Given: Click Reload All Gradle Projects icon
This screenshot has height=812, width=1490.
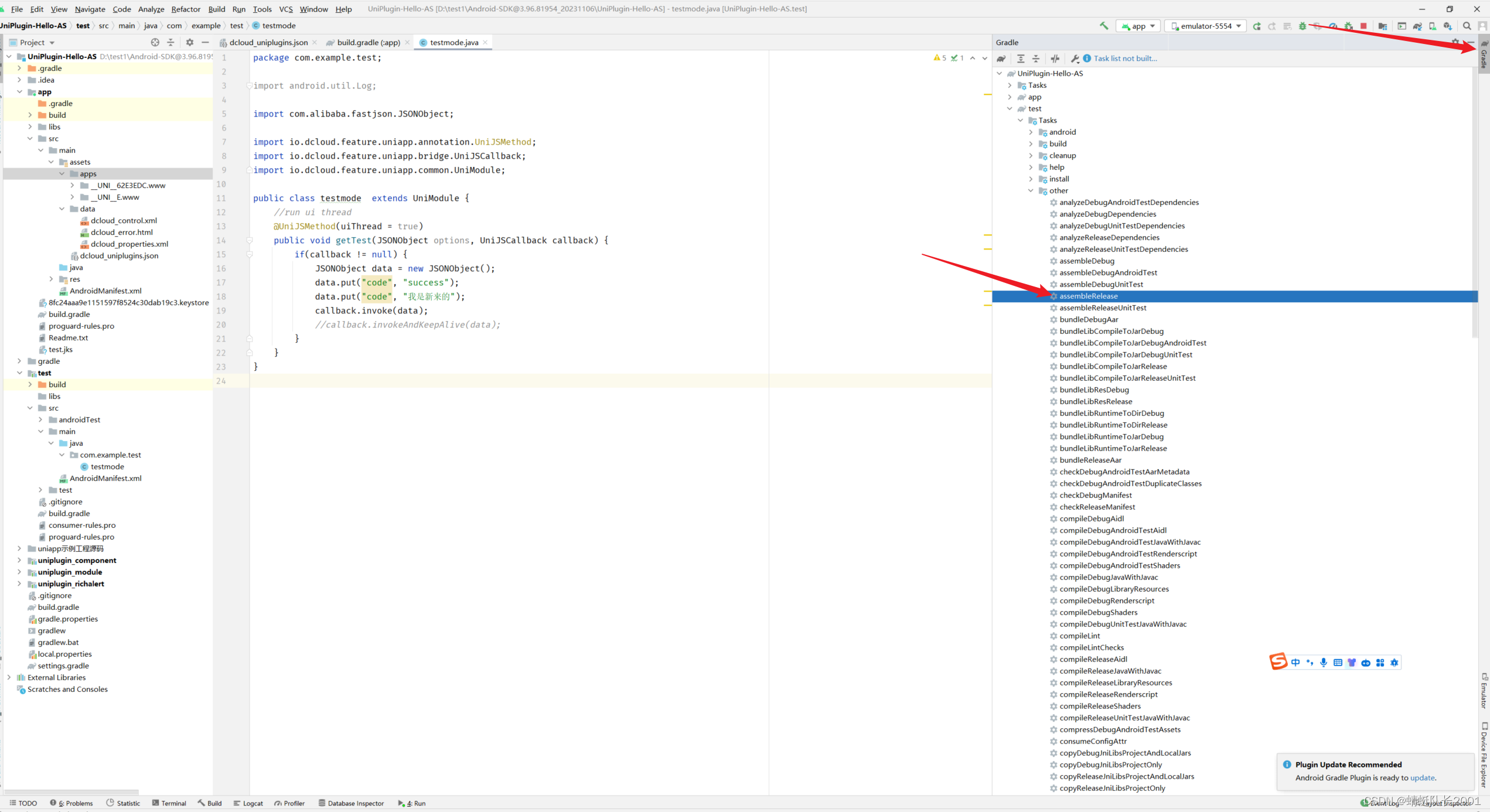Looking at the screenshot, I should coord(1001,59).
